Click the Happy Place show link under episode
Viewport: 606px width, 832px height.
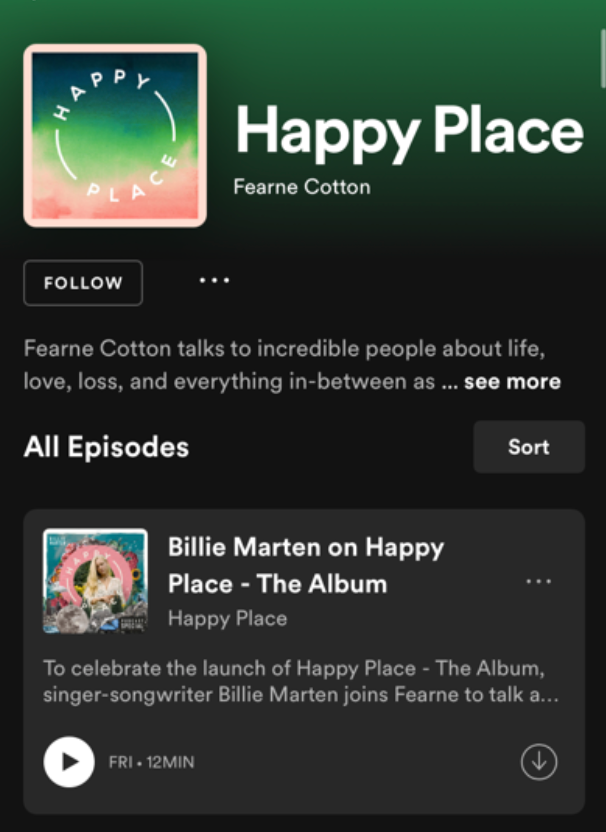click(228, 618)
